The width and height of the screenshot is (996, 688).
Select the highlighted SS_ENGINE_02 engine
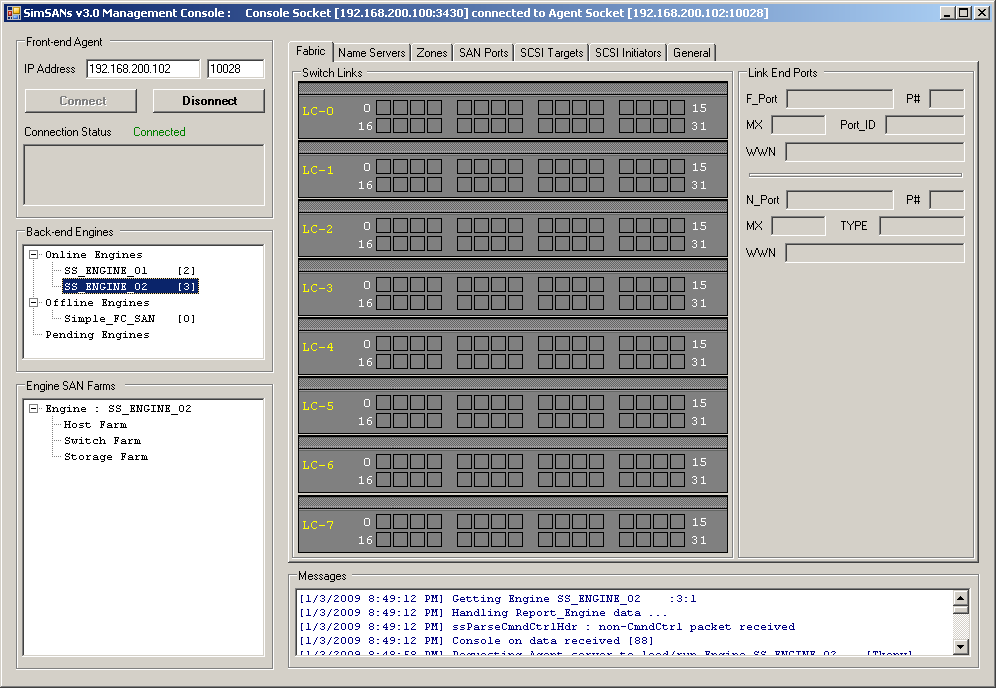tap(130, 287)
